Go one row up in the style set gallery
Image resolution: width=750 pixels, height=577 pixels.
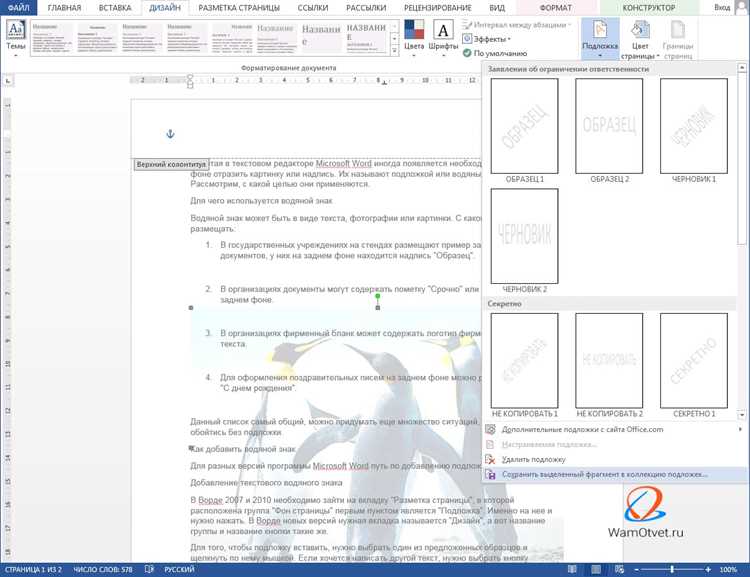click(395, 26)
